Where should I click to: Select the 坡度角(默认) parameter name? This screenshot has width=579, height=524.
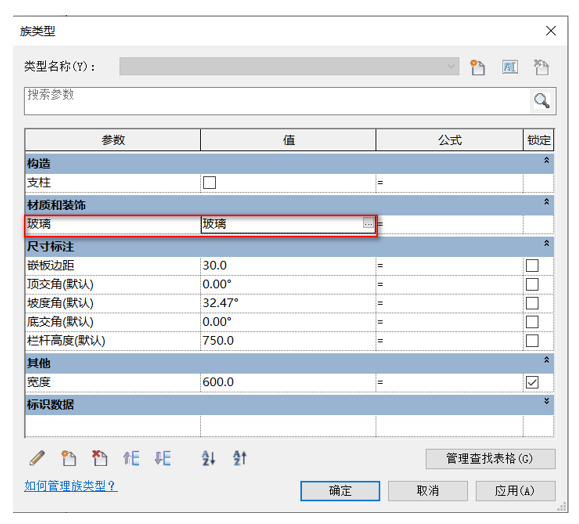click(x=113, y=303)
